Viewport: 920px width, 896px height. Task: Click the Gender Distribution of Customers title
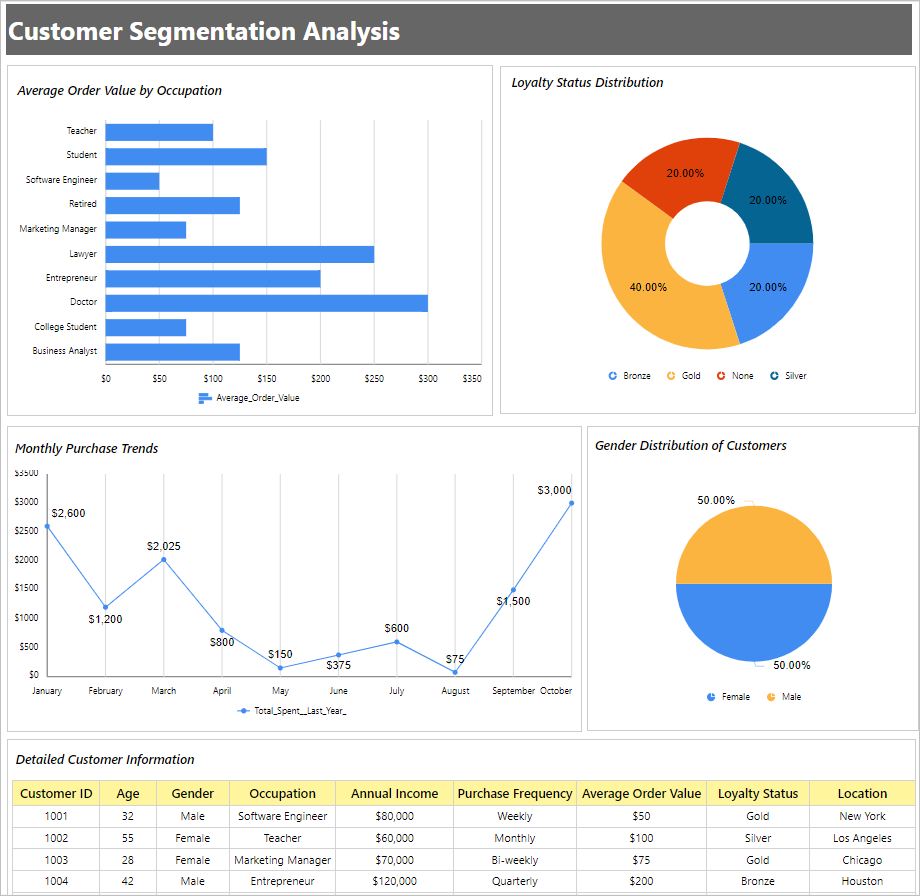691,445
